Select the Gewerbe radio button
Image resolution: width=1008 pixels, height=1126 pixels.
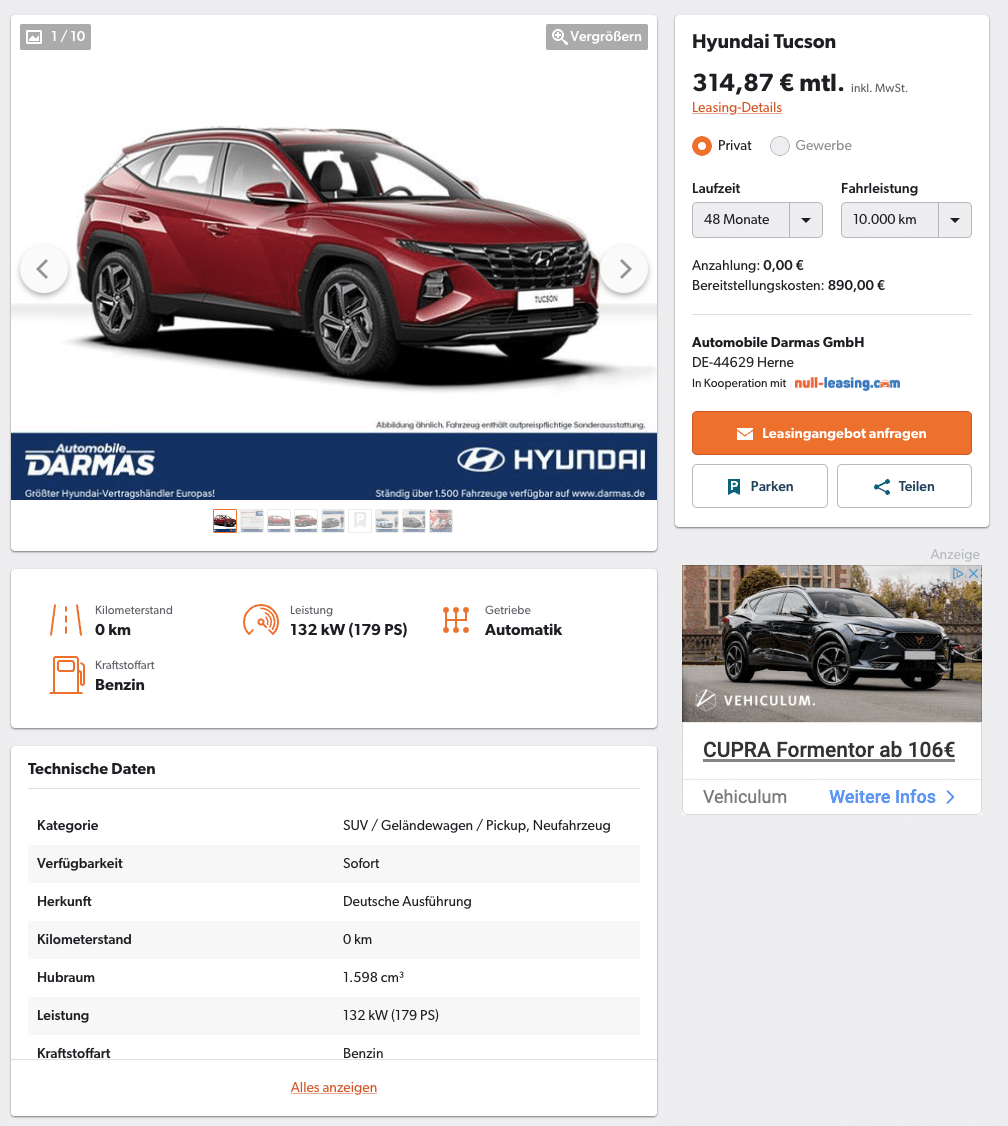tap(780, 146)
